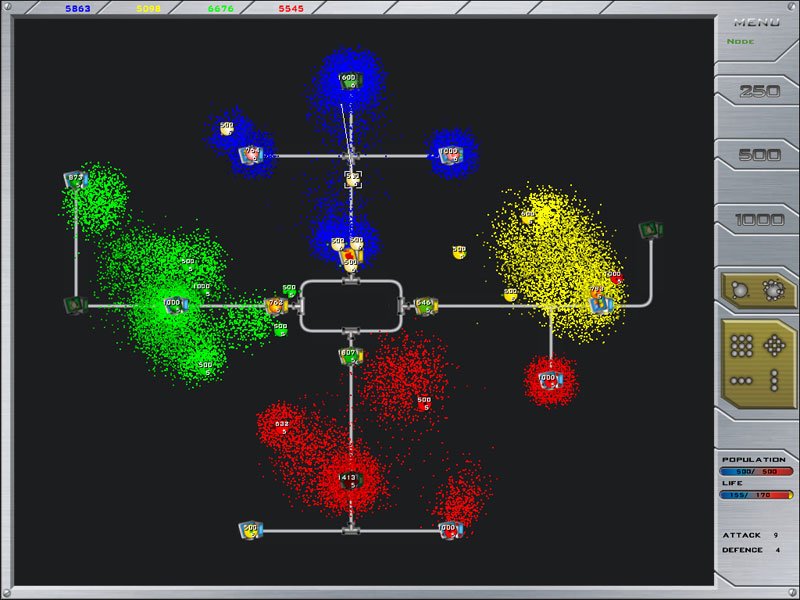The height and width of the screenshot is (600, 800).
Task: Select the clustered group mode icon
Action: pos(771,289)
